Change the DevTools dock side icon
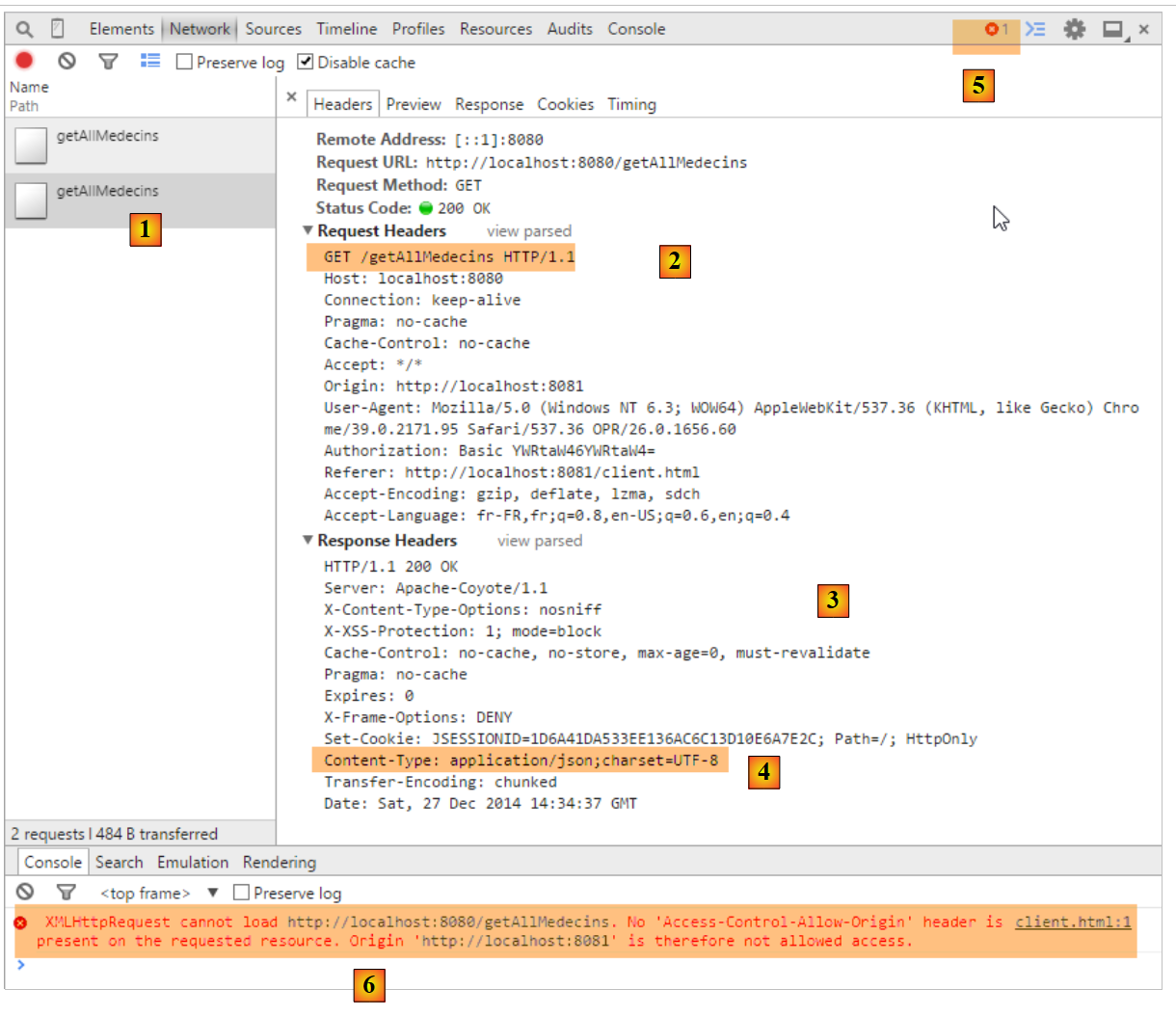Viewport: 1176px width, 1016px height. pos(1113,30)
